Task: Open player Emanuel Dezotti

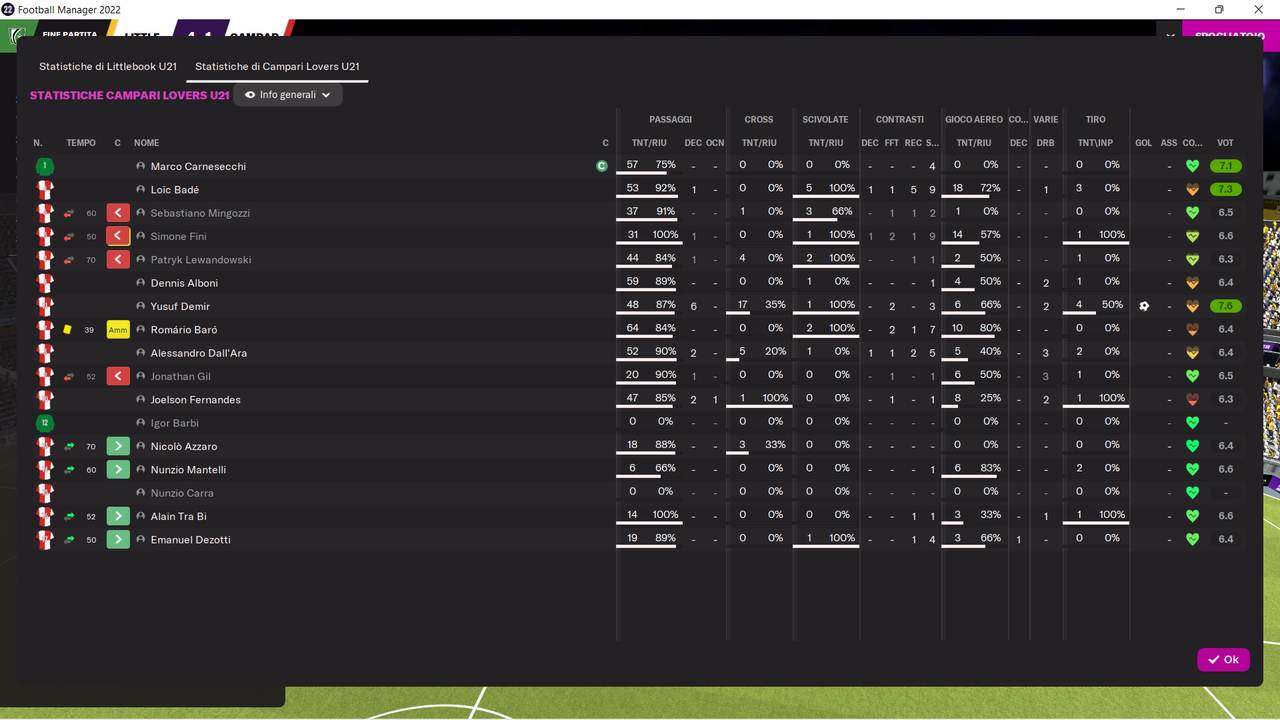Action: (x=191, y=540)
